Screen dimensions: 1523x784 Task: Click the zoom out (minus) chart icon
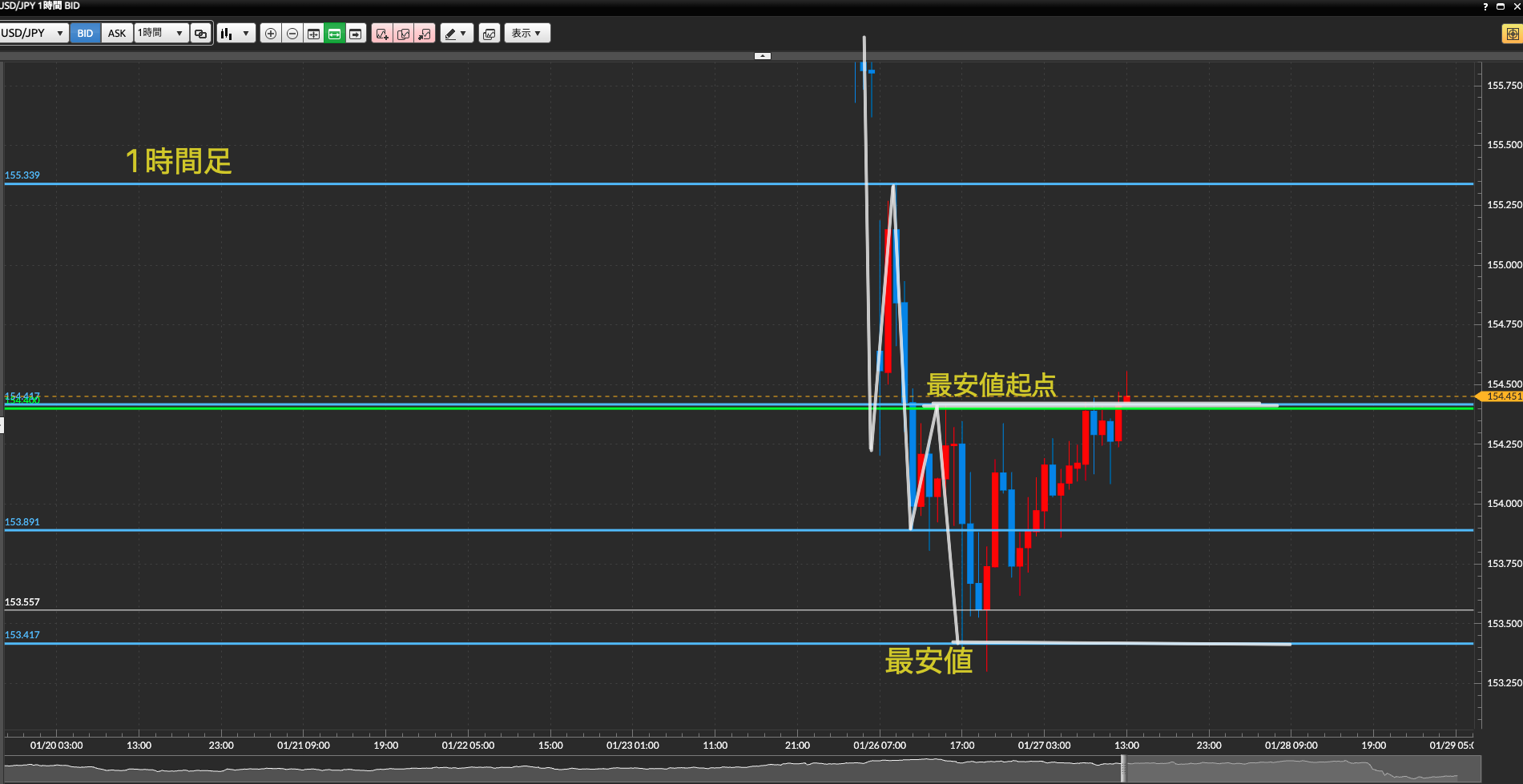(292, 34)
